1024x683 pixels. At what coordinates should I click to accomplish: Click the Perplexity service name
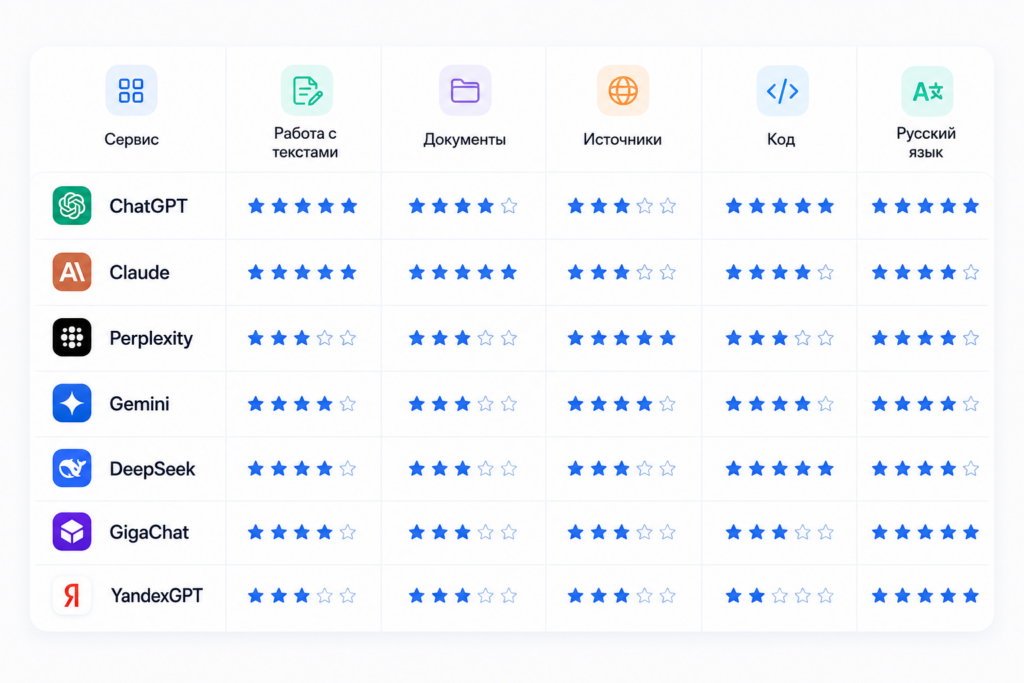(151, 338)
